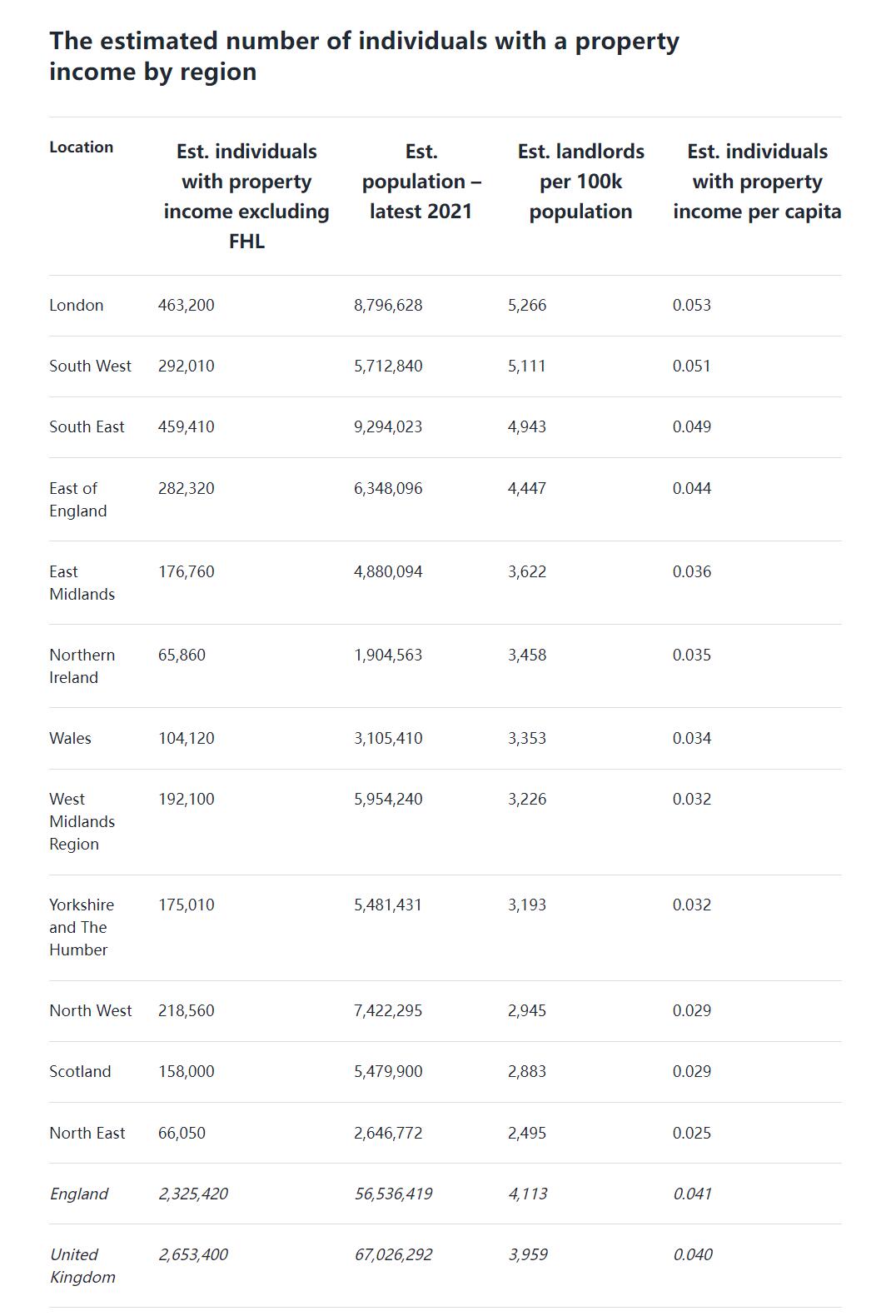Click the North East landlords value 2,495
The image size is (896, 1316).
point(527,1133)
